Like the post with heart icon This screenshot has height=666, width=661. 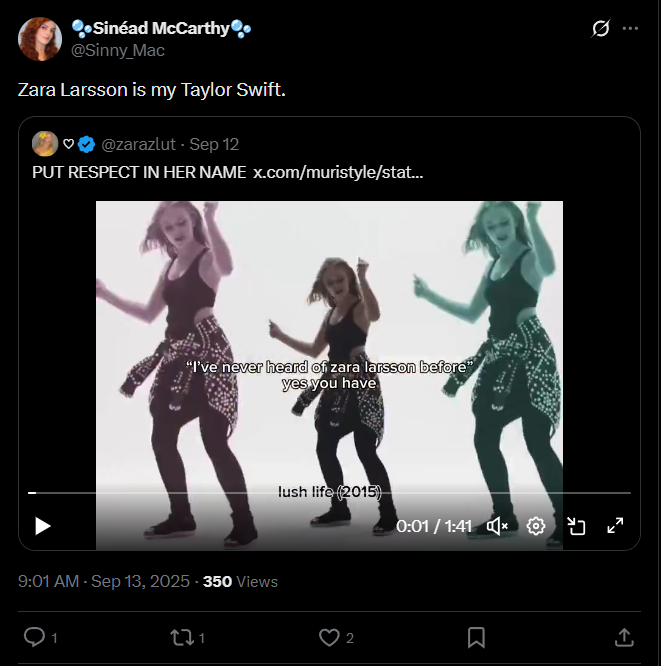pos(329,637)
